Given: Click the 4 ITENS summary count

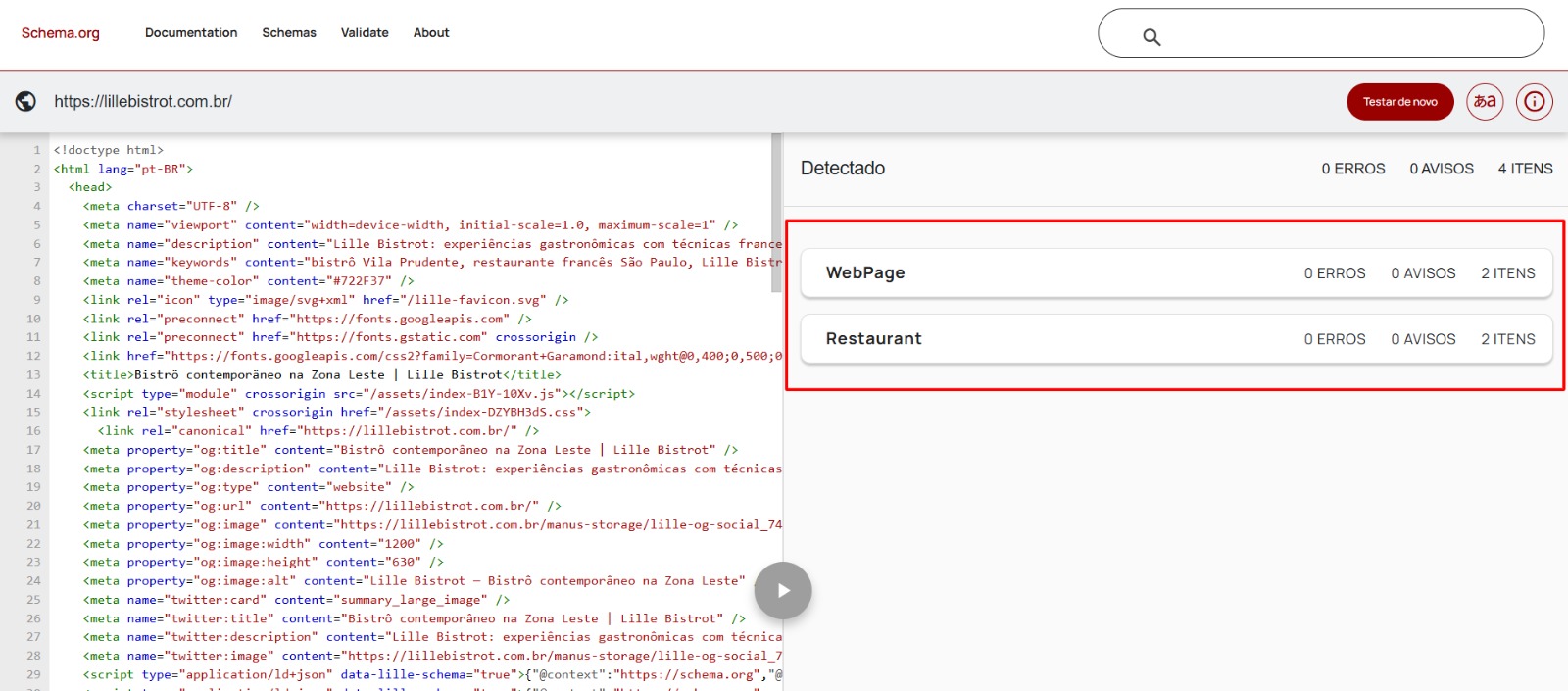Looking at the screenshot, I should (1525, 169).
